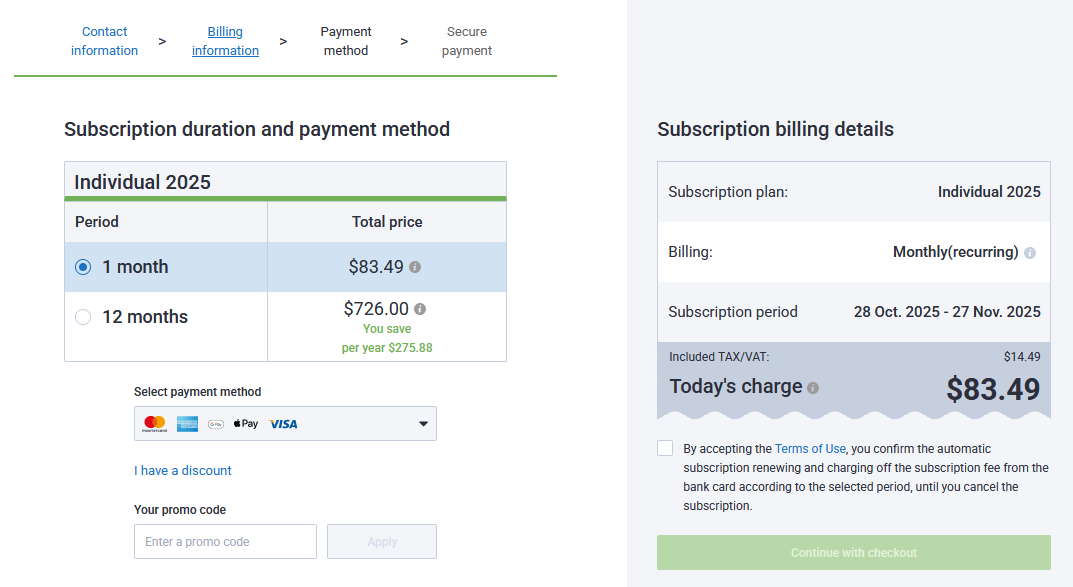The width and height of the screenshot is (1073, 587).
Task: Click info icon next to Monthly(recurring)
Action: coord(1030,253)
